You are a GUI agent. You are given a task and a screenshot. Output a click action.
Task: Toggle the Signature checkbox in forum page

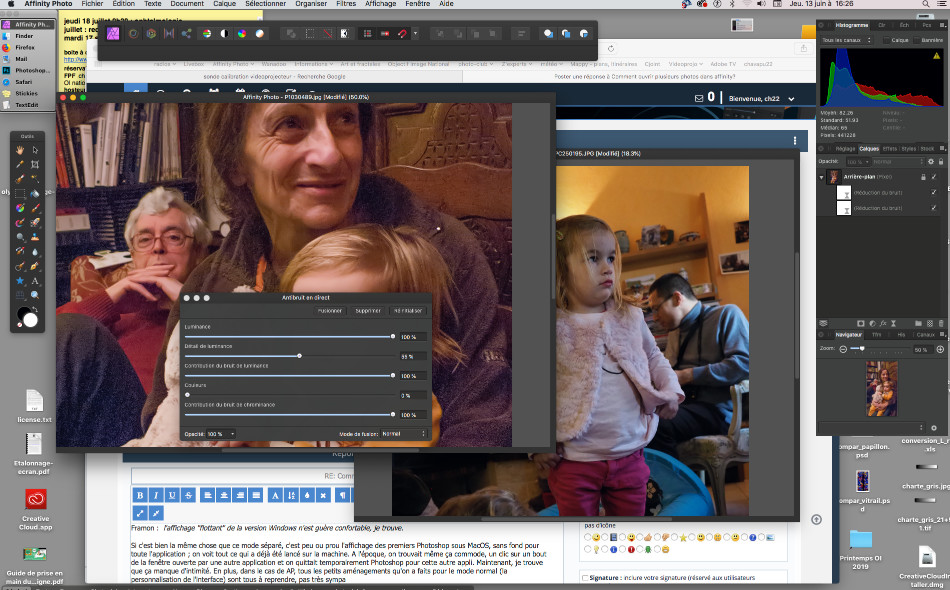[x=585, y=578]
